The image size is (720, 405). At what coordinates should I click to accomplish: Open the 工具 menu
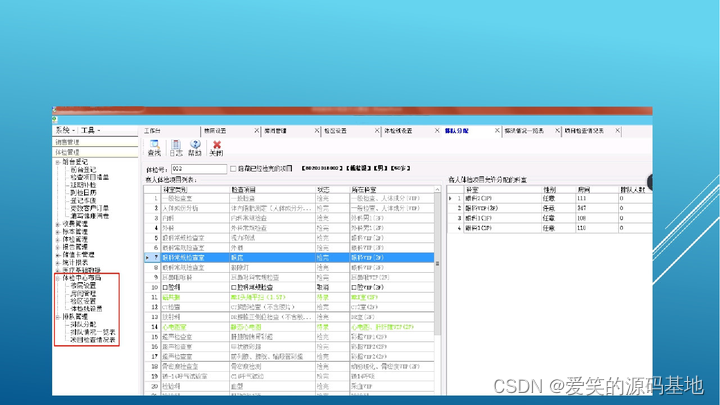[90, 130]
